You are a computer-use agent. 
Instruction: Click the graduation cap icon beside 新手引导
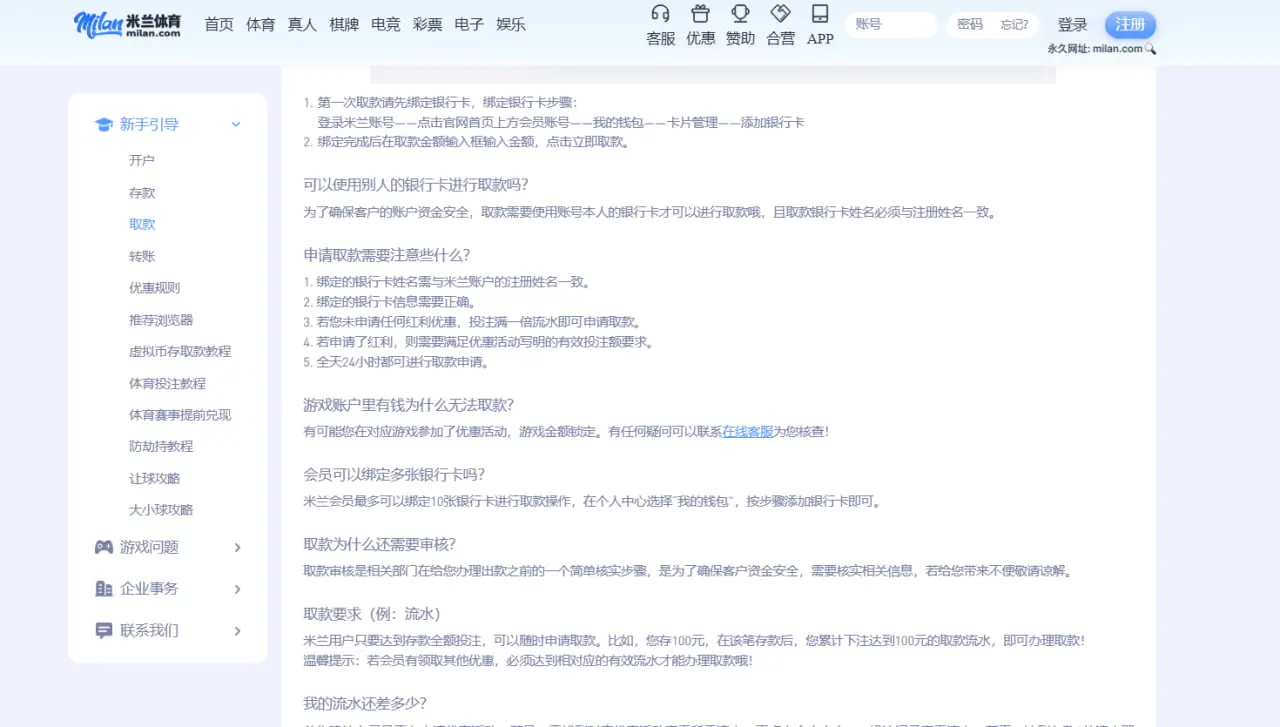pos(104,124)
